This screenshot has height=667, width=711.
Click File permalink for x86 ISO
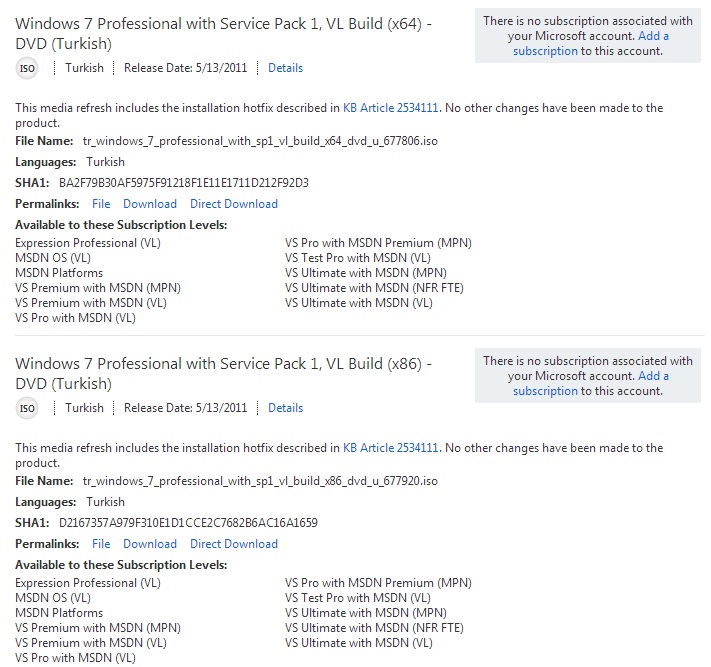tap(101, 544)
